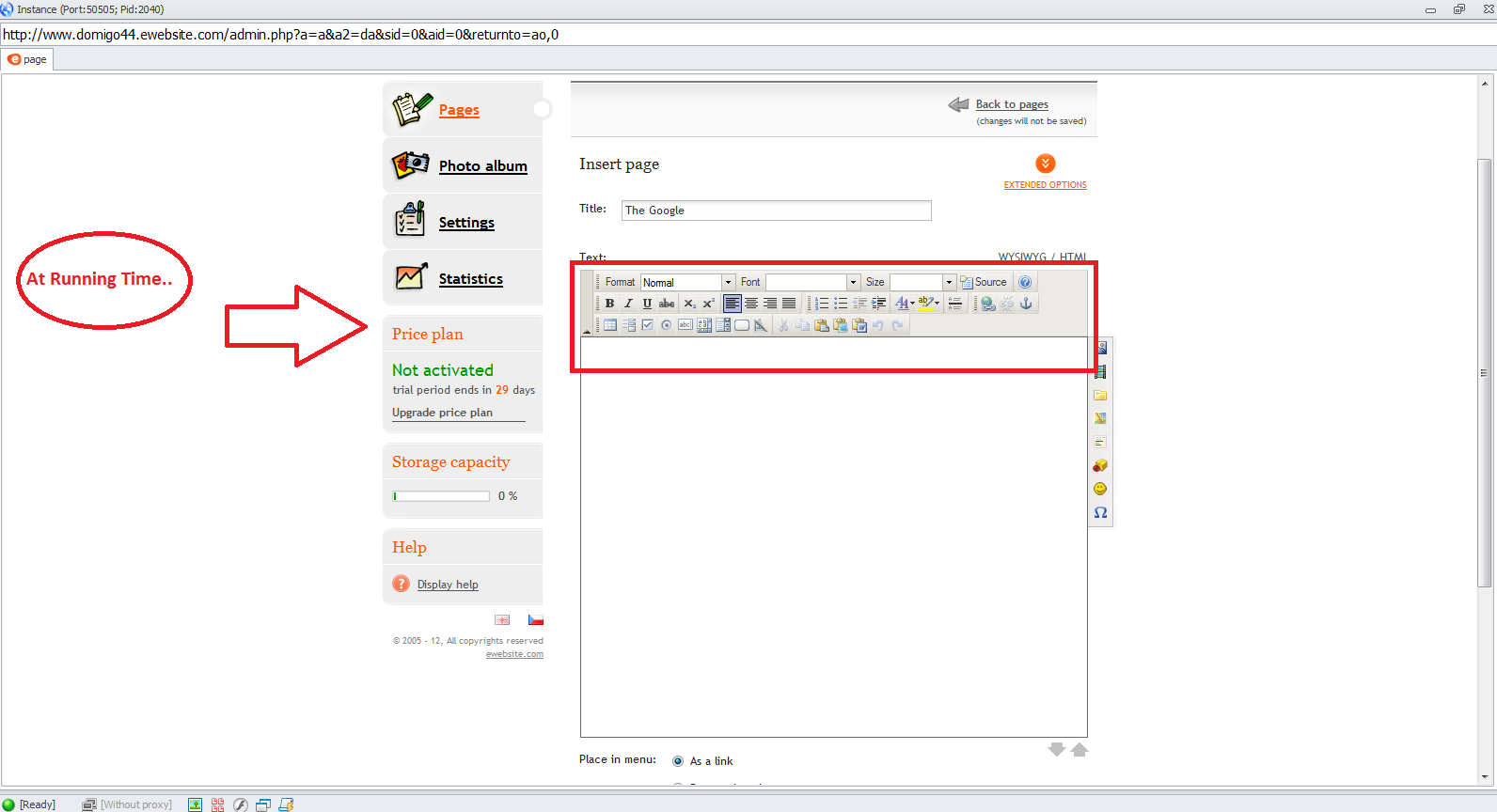Paste from Word
Image resolution: width=1497 pixels, height=812 pixels.
pos(859,325)
